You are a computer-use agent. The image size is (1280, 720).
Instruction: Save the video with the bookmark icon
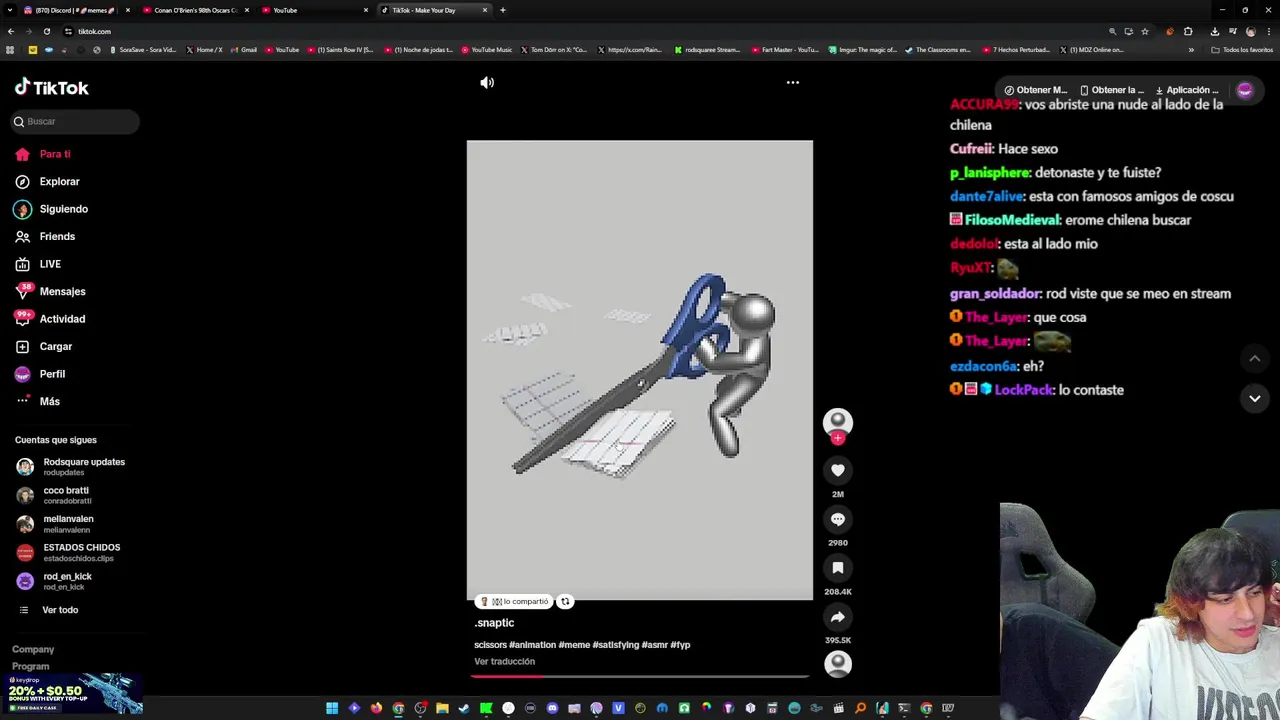(x=838, y=568)
